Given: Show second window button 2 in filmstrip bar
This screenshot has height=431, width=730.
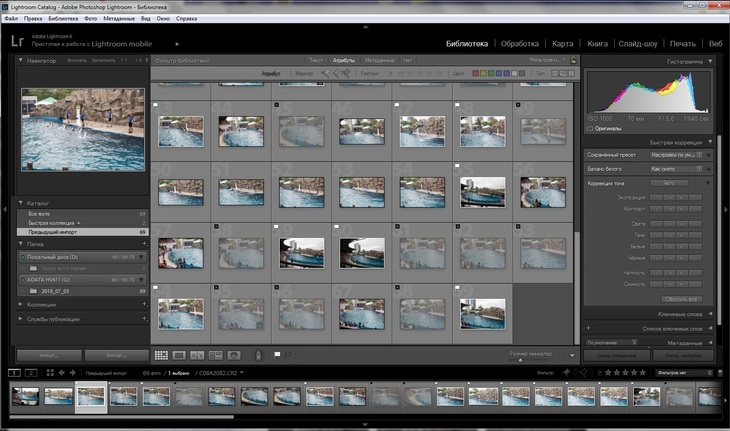Looking at the screenshot, I should (x=31, y=373).
